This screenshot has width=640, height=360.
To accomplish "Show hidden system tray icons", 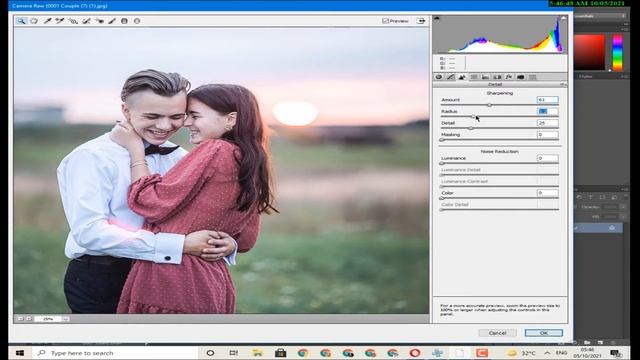I will coord(547,353).
